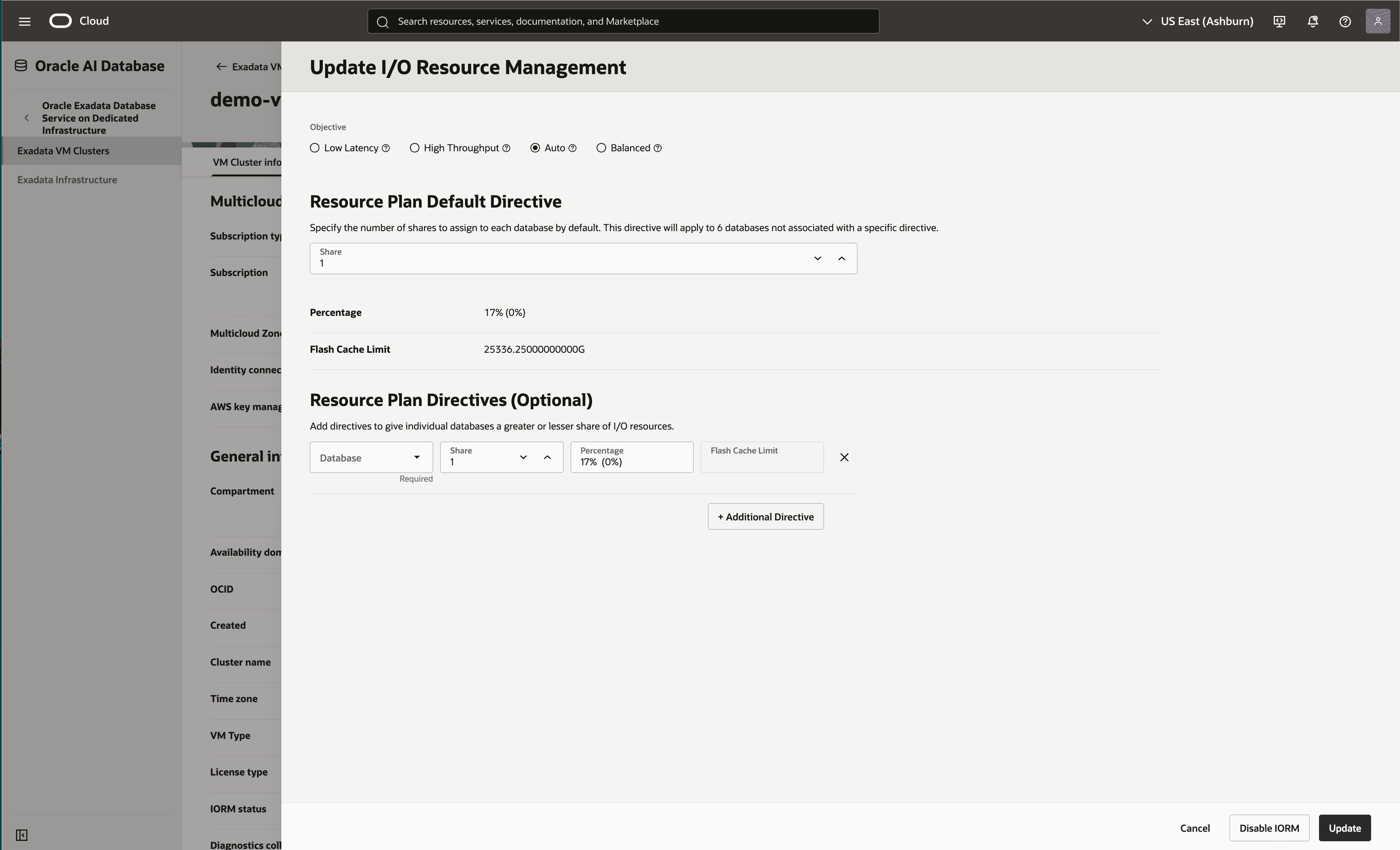Open Exadata VM Clusters in sidebar

point(92,151)
